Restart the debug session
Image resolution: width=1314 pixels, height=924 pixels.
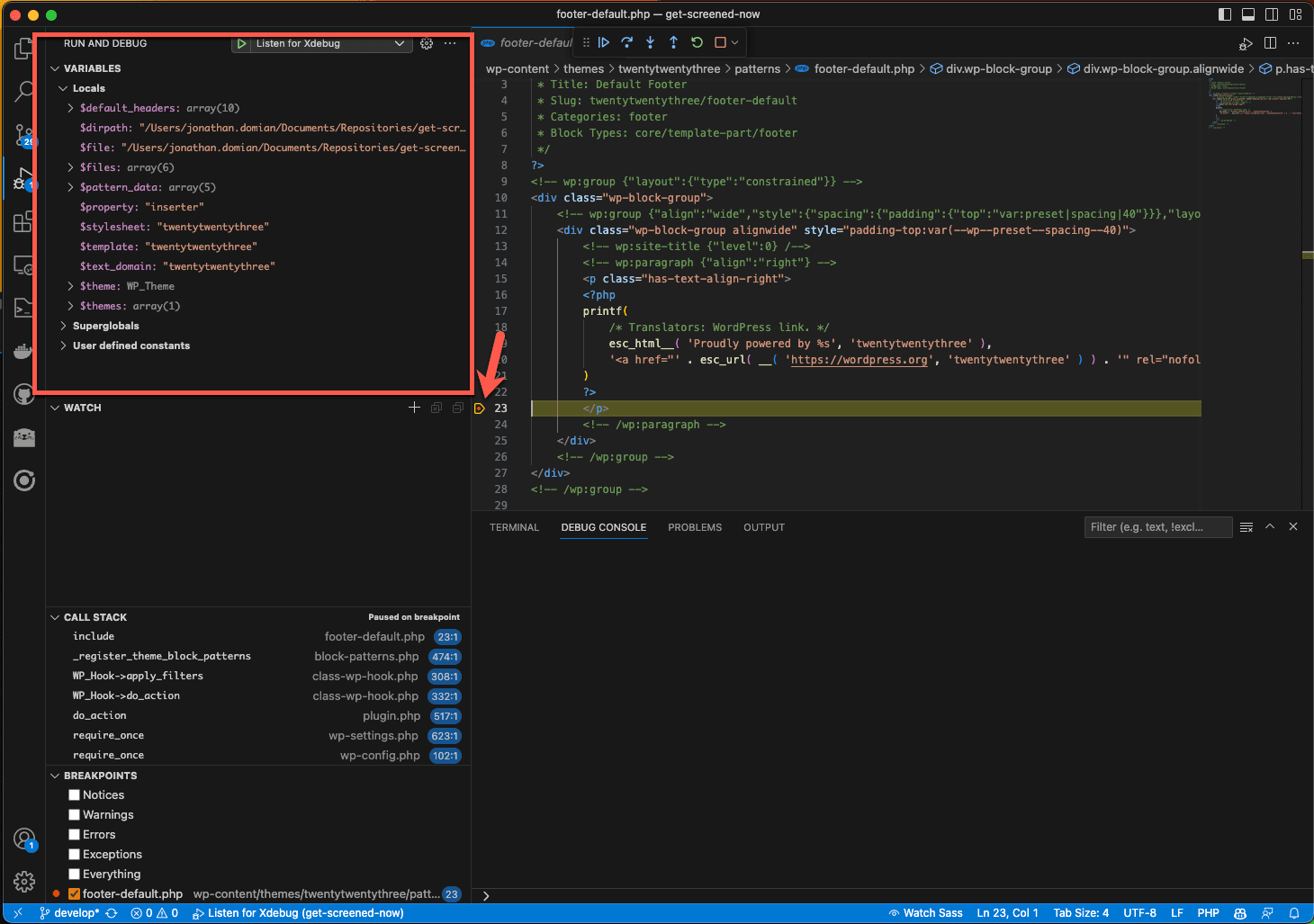(x=696, y=42)
